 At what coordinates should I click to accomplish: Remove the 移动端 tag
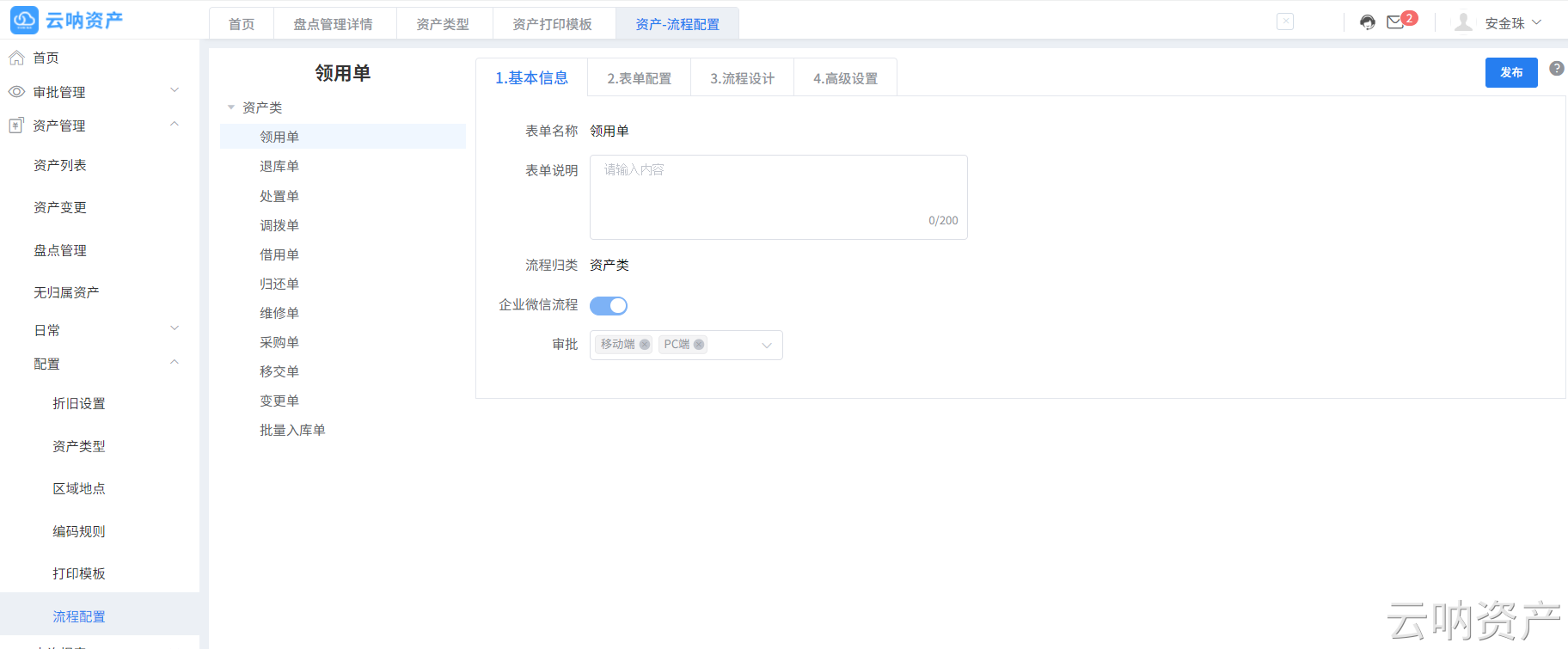pos(645,345)
